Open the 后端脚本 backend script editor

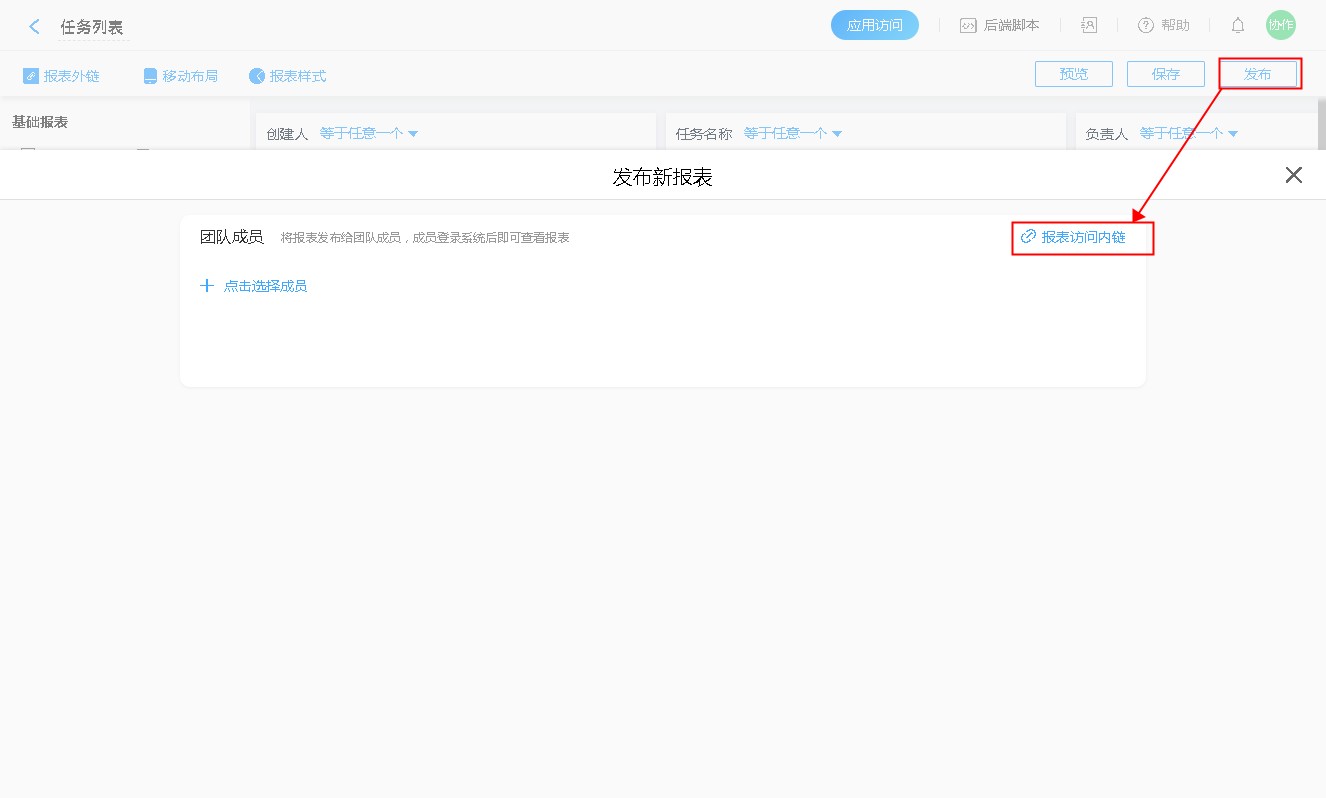pyautogui.click(x=999, y=26)
